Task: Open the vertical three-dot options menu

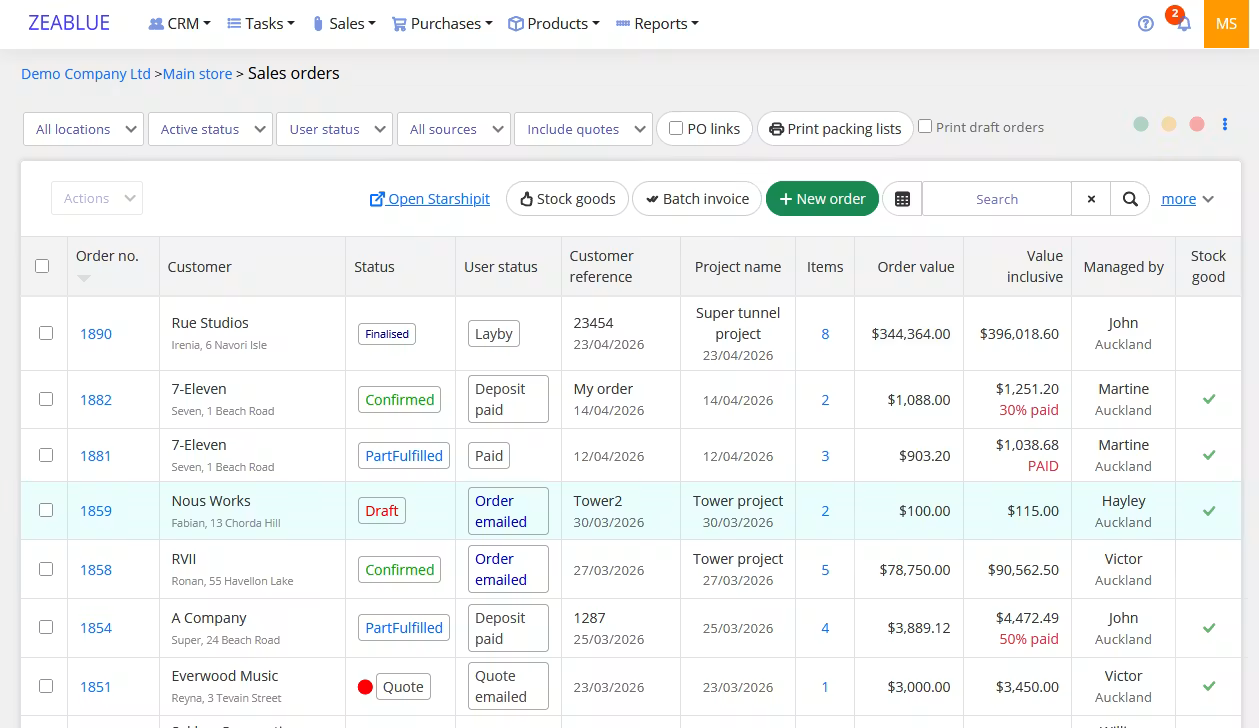Action: 1225,124
